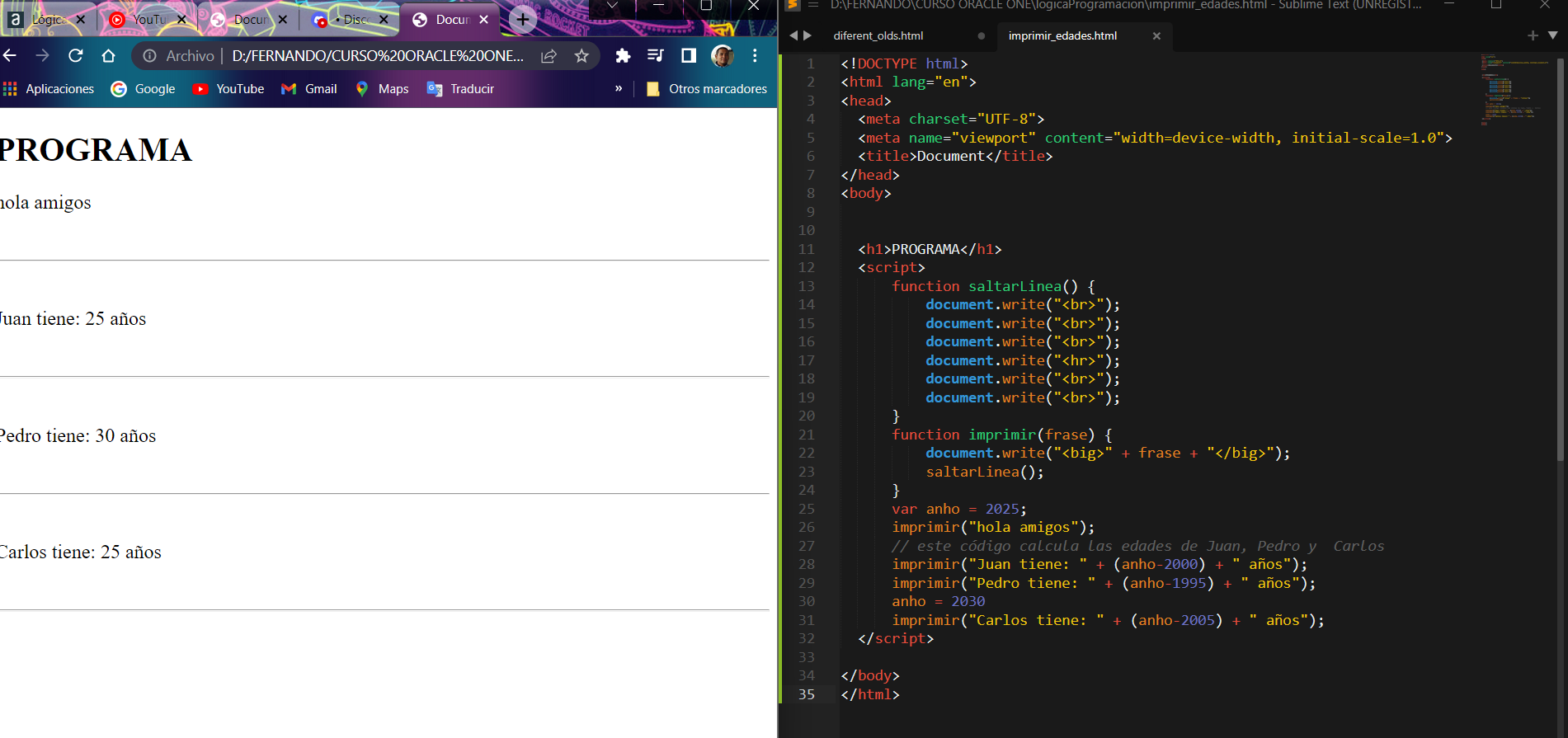
Task: Click Sublime vertical scrollbar
Action: point(1561,258)
